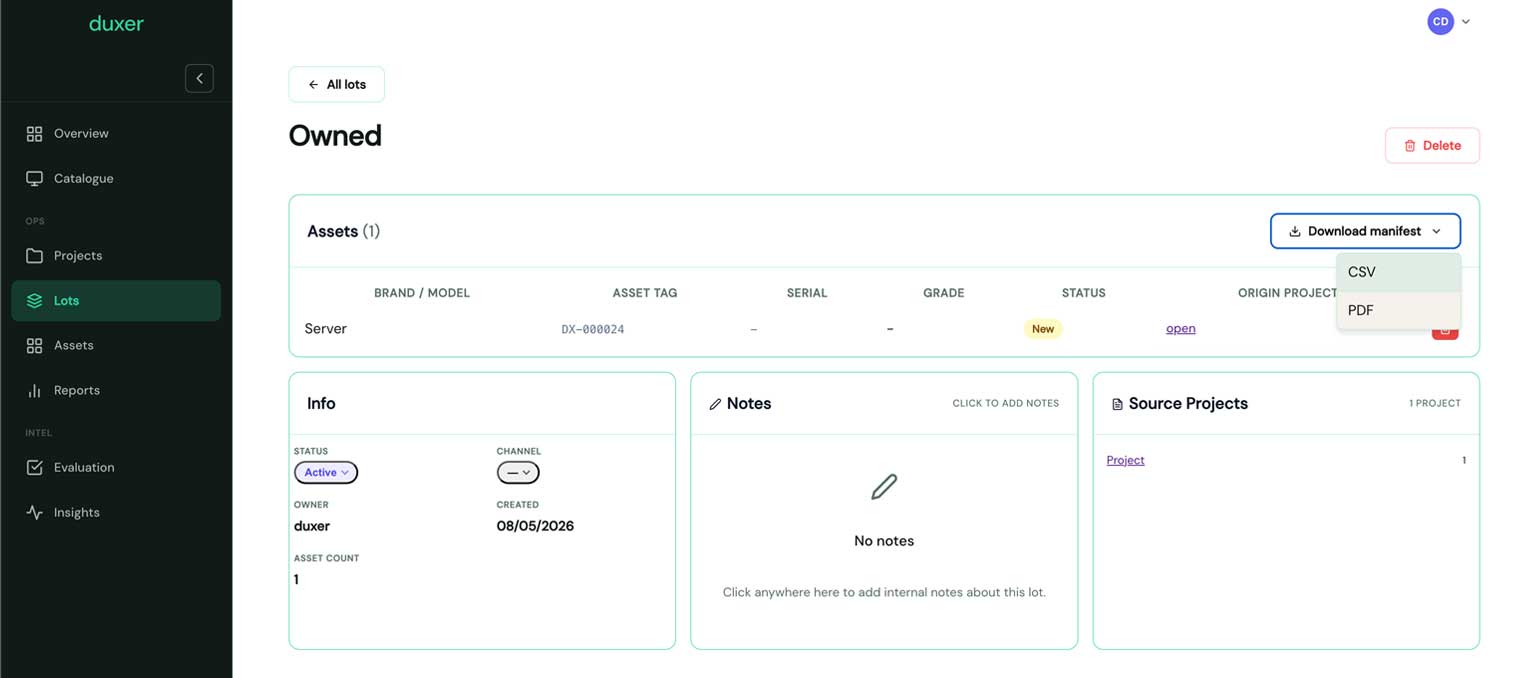The image size is (1536, 678).
Task: Click the Evaluation checkbox icon
Action: tap(34, 467)
